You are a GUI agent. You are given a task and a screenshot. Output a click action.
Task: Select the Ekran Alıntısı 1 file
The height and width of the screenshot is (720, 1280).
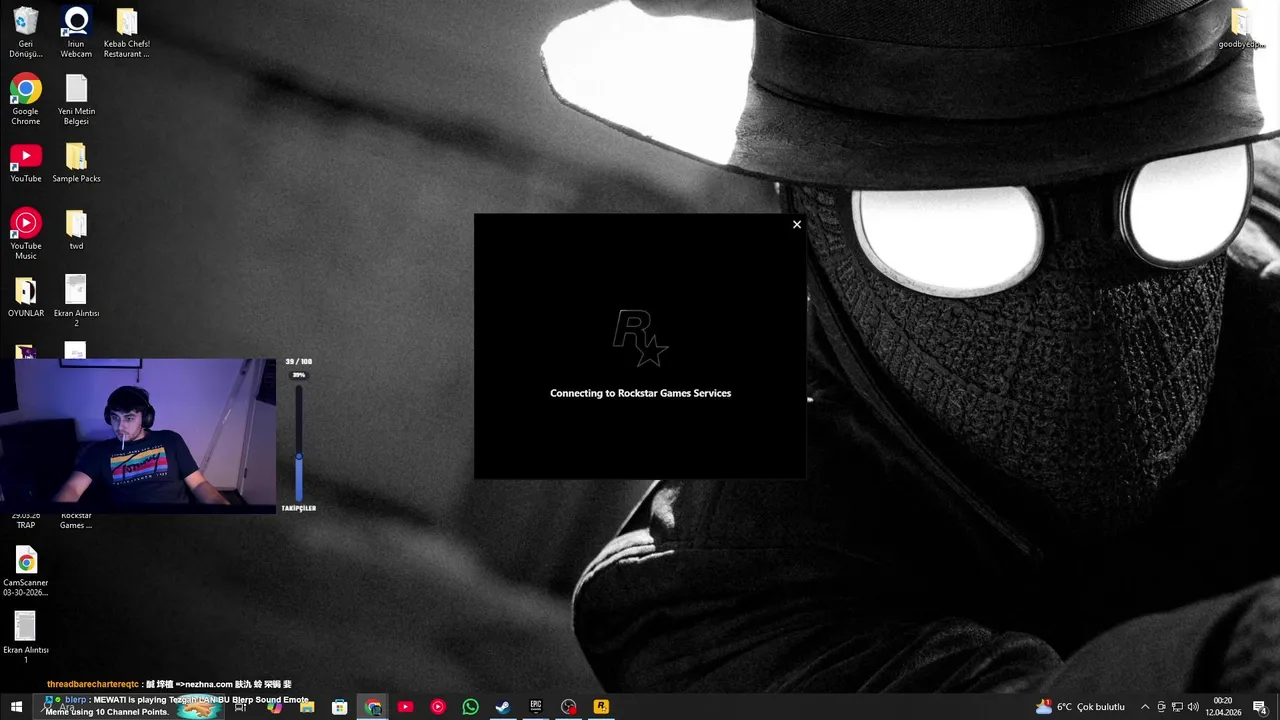coord(26,638)
